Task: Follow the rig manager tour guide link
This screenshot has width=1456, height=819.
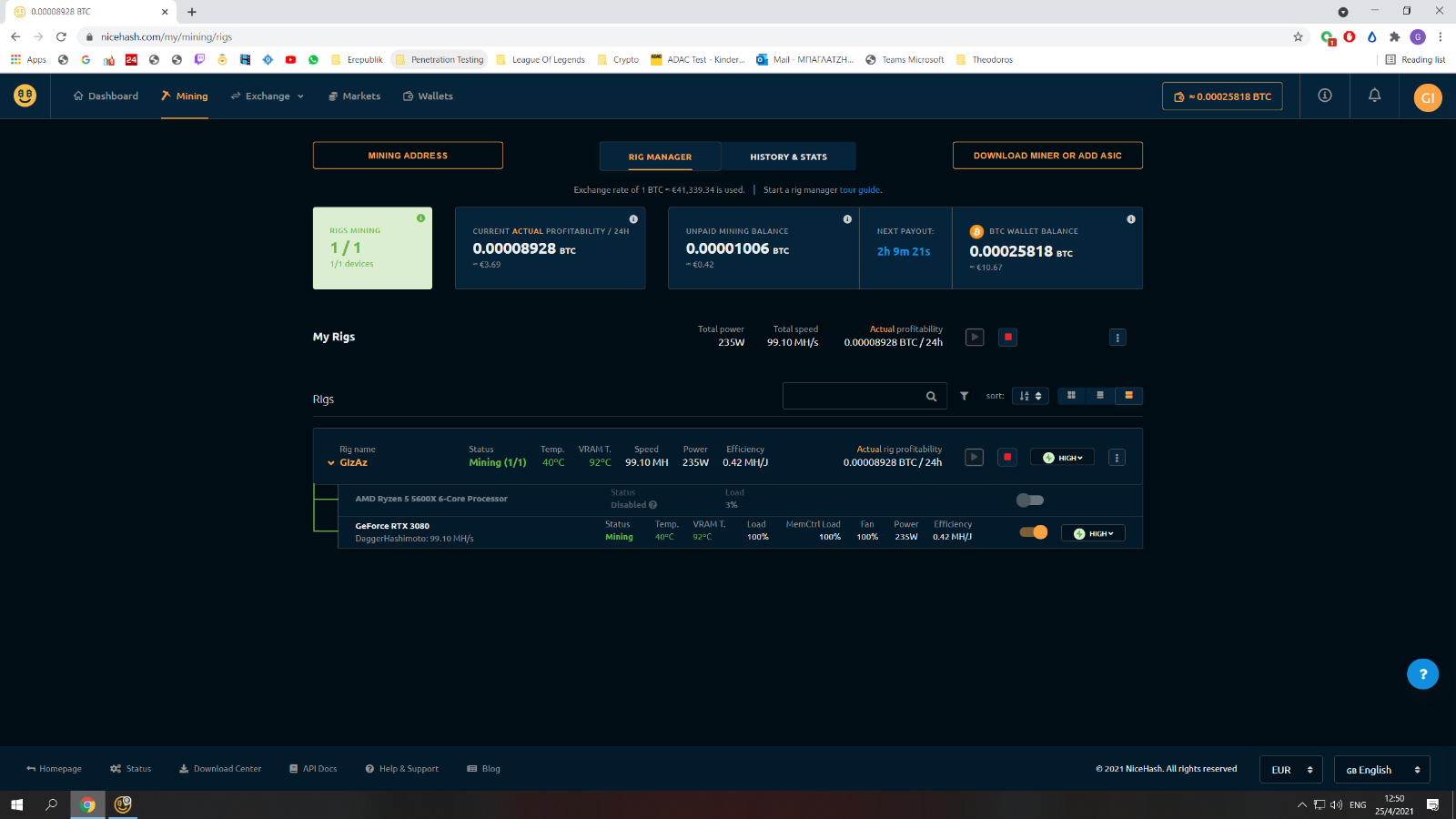Action: click(860, 190)
